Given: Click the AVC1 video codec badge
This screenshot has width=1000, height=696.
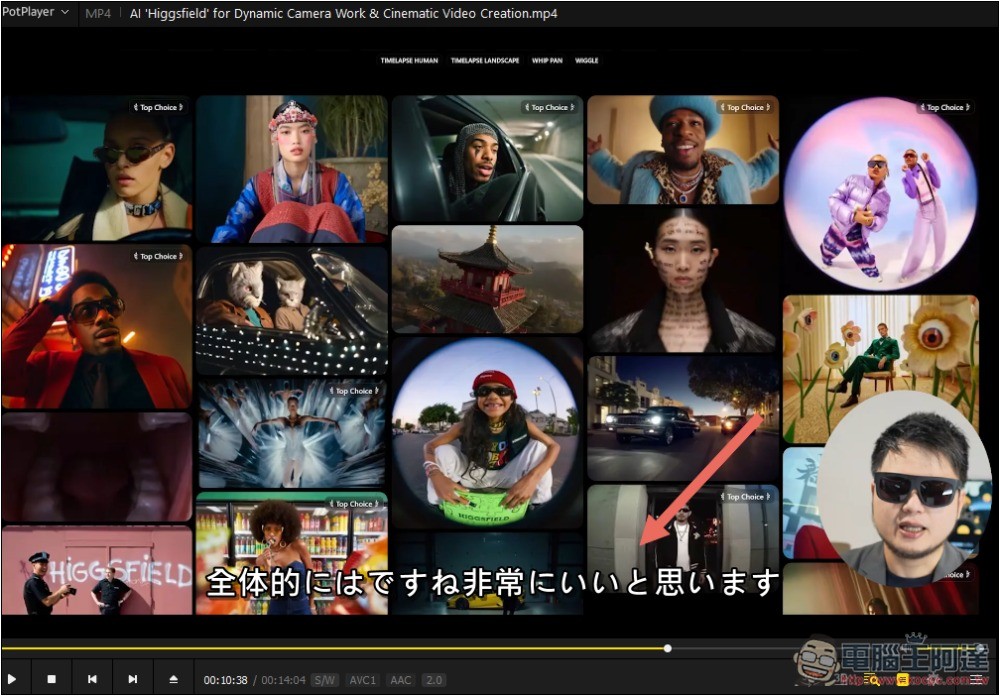Looking at the screenshot, I should (362, 680).
